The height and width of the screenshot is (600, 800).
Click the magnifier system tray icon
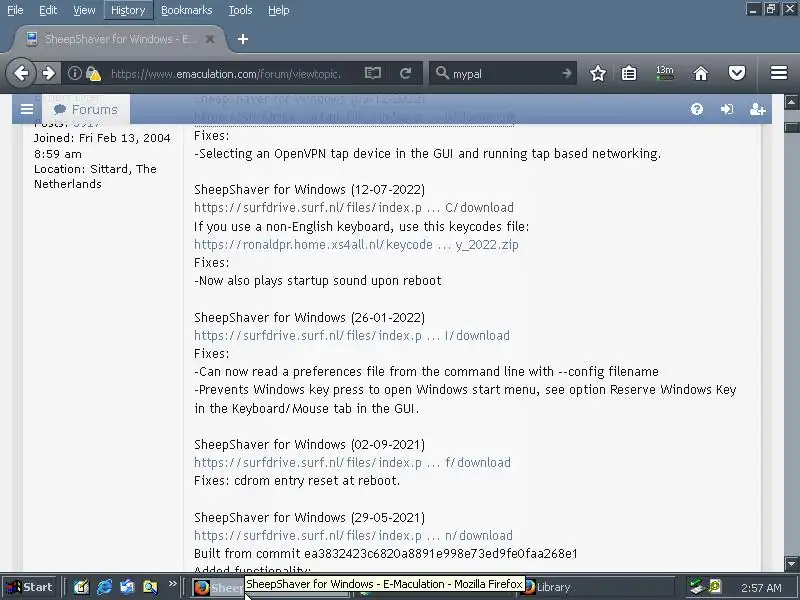click(715, 587)
